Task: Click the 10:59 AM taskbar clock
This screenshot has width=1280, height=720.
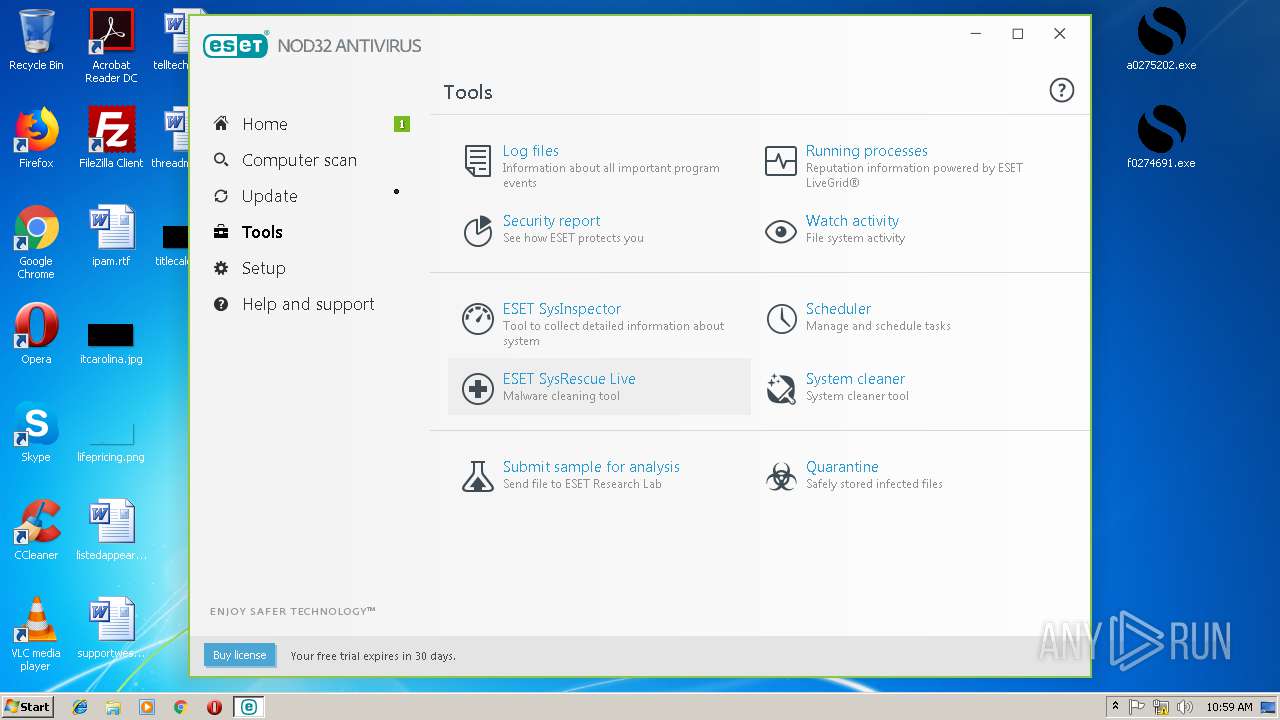Action: [x=1229, y=707]
